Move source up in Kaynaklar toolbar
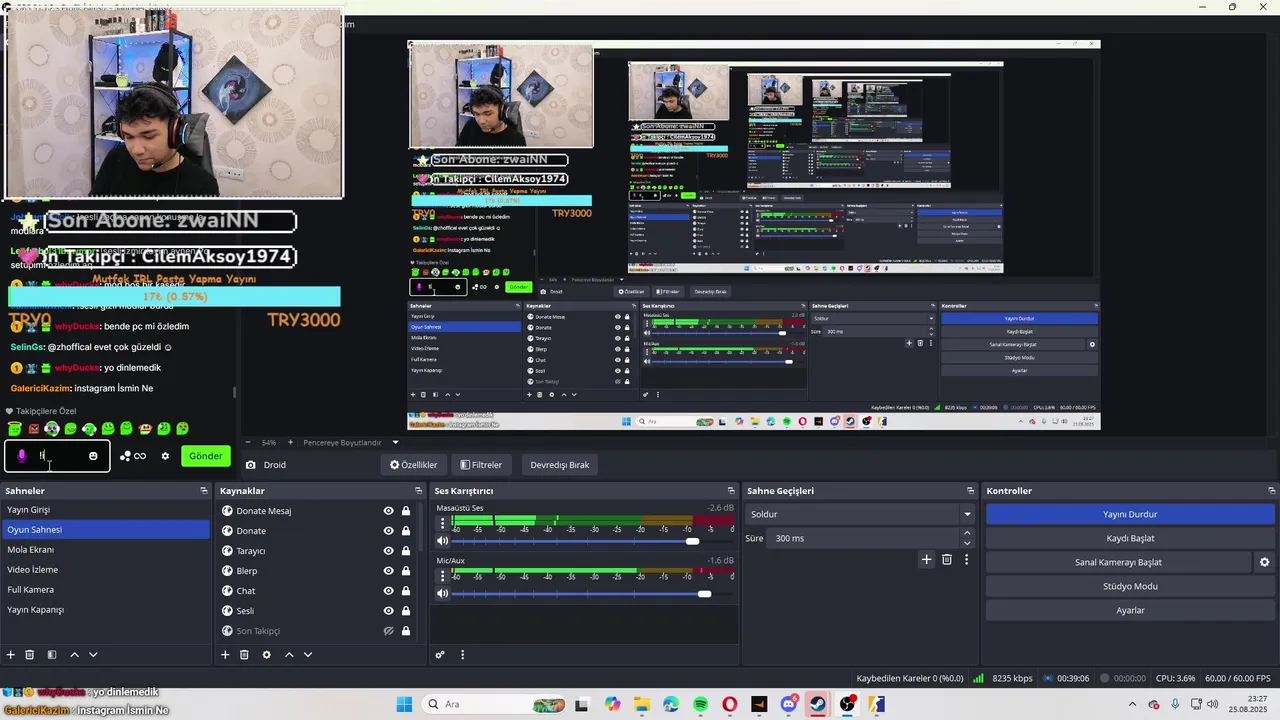Screen dimensions: 1280x720 pos(289,655)
